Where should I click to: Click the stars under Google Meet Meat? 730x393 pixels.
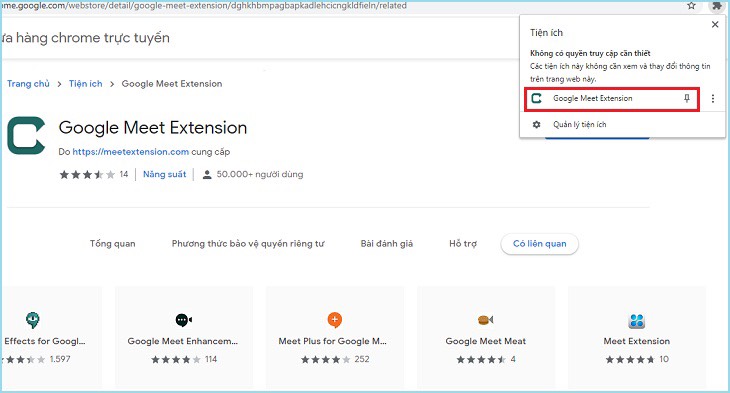click(x=481, y=359)
